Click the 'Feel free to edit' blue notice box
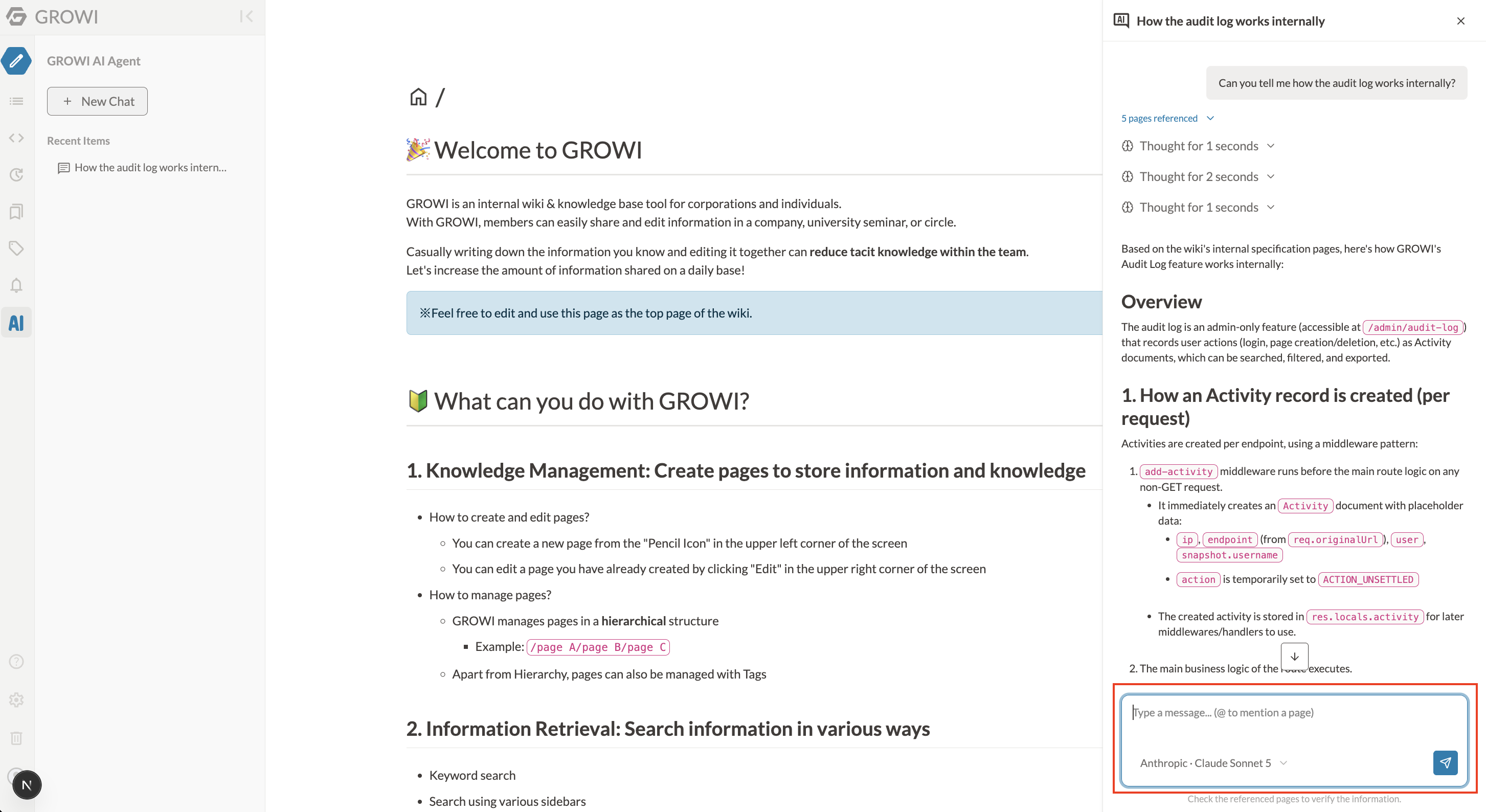The height and width of the screenshot is (812, 1486). pyautogui.click(x=754, y=313)
